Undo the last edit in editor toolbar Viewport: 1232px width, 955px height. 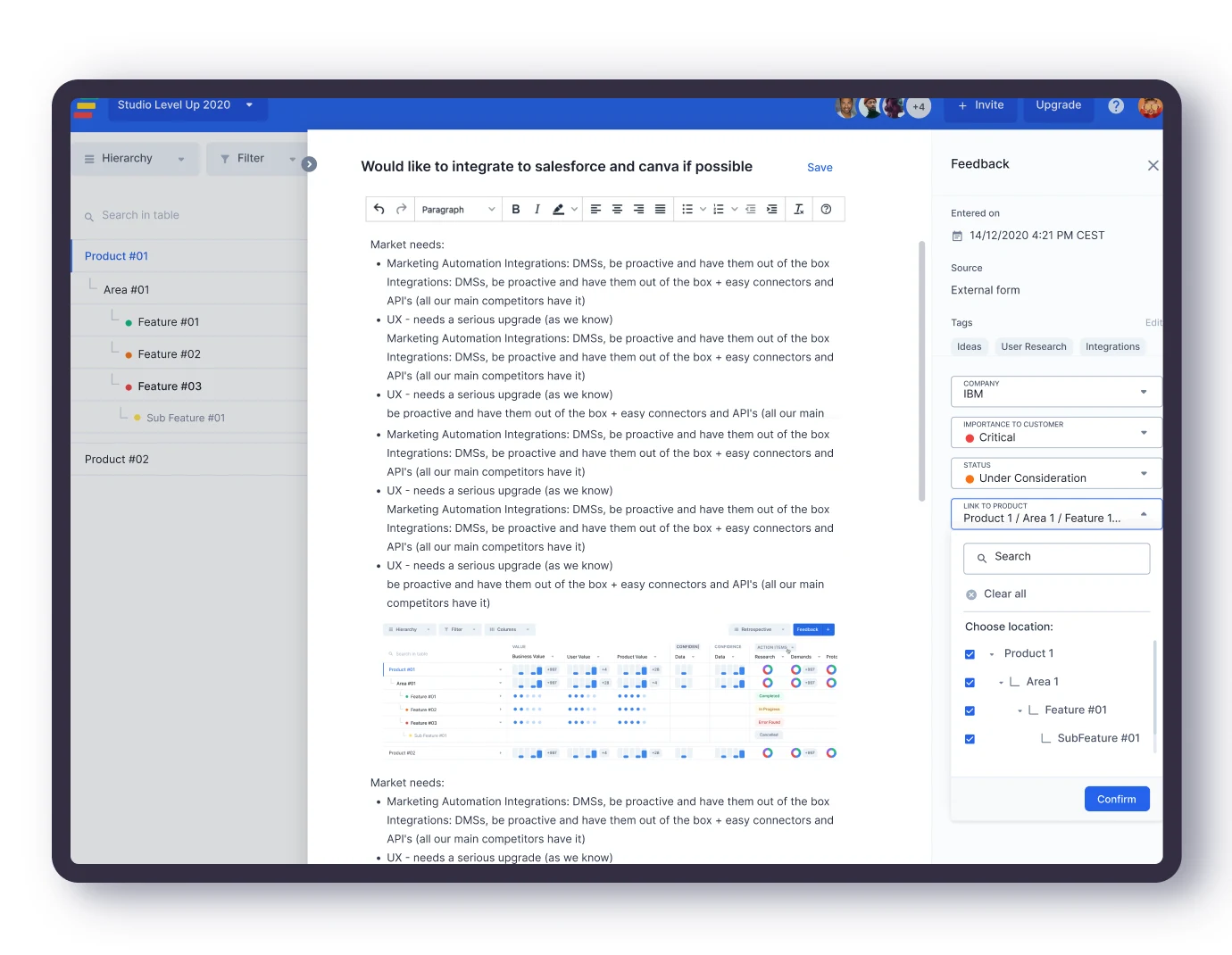(x=379, y=209)
